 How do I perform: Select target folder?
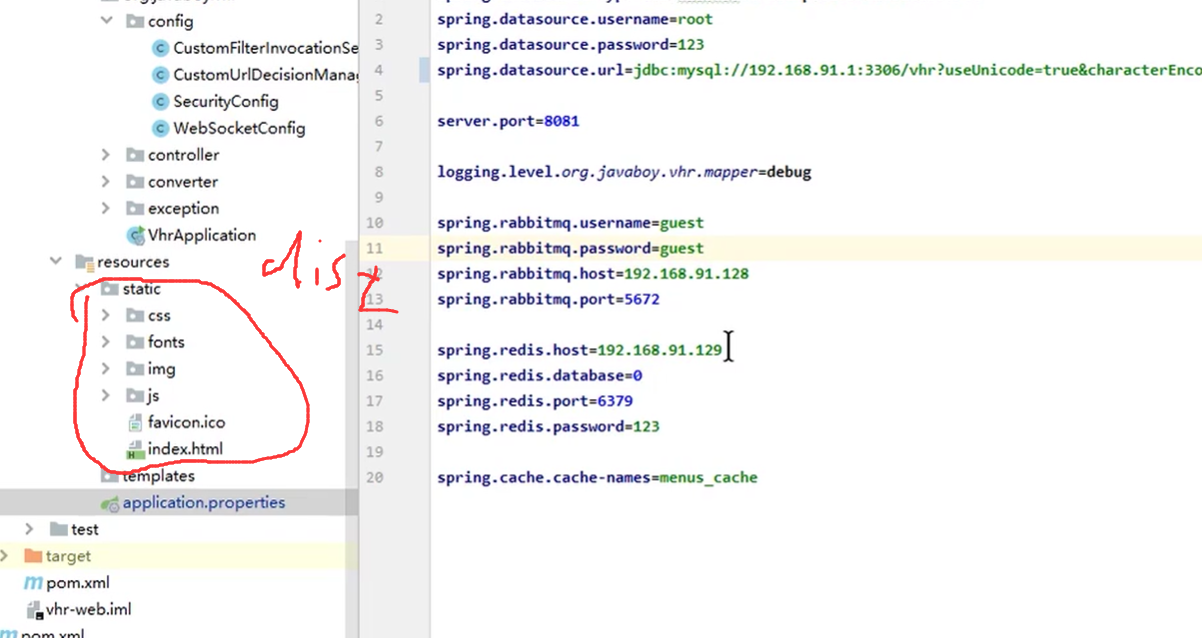click(68, 556)
